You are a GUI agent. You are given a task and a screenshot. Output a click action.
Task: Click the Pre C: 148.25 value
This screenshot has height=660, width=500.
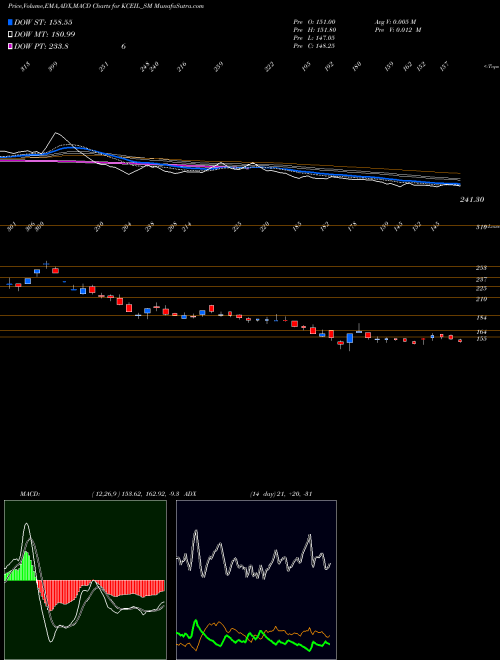coord(314,46)
